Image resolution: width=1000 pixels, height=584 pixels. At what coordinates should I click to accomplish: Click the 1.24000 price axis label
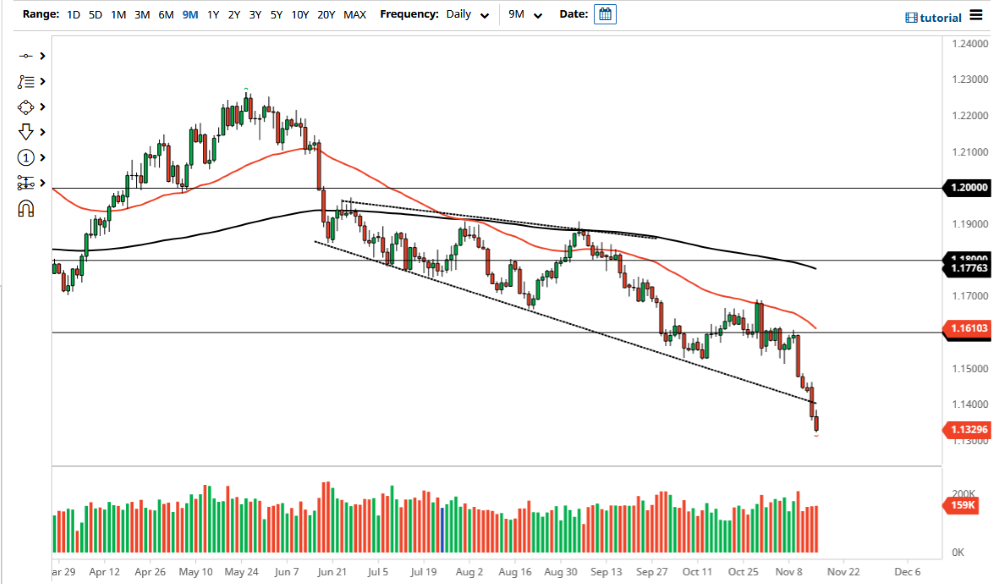(x=969, y=44)
